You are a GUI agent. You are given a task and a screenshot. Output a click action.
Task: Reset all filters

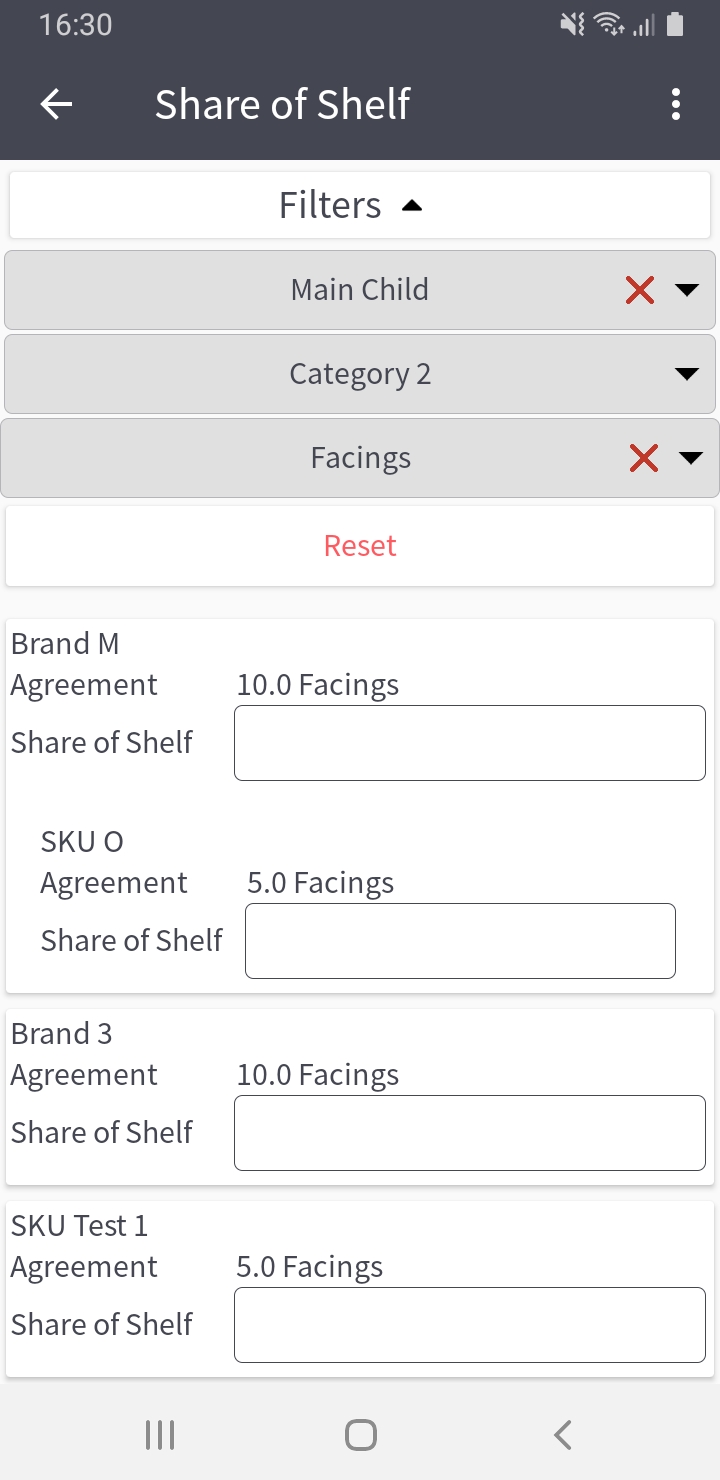point(360,546)
